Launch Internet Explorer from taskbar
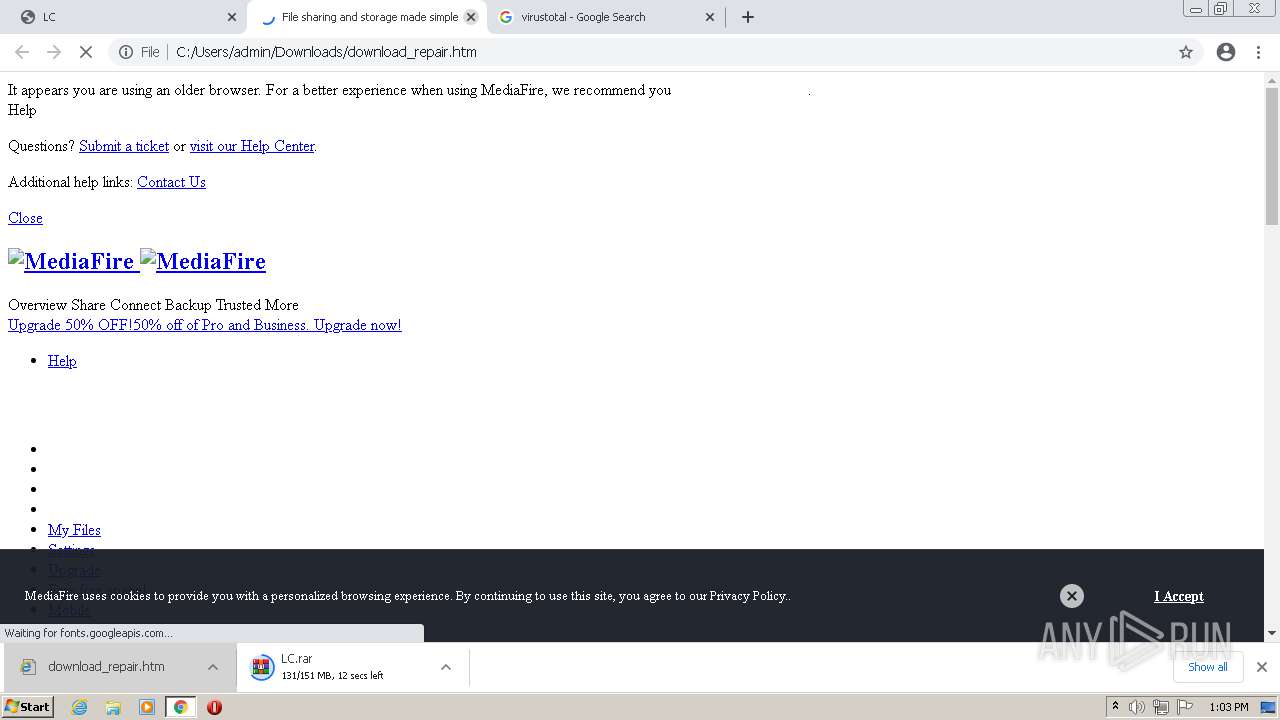 [80, 707]
